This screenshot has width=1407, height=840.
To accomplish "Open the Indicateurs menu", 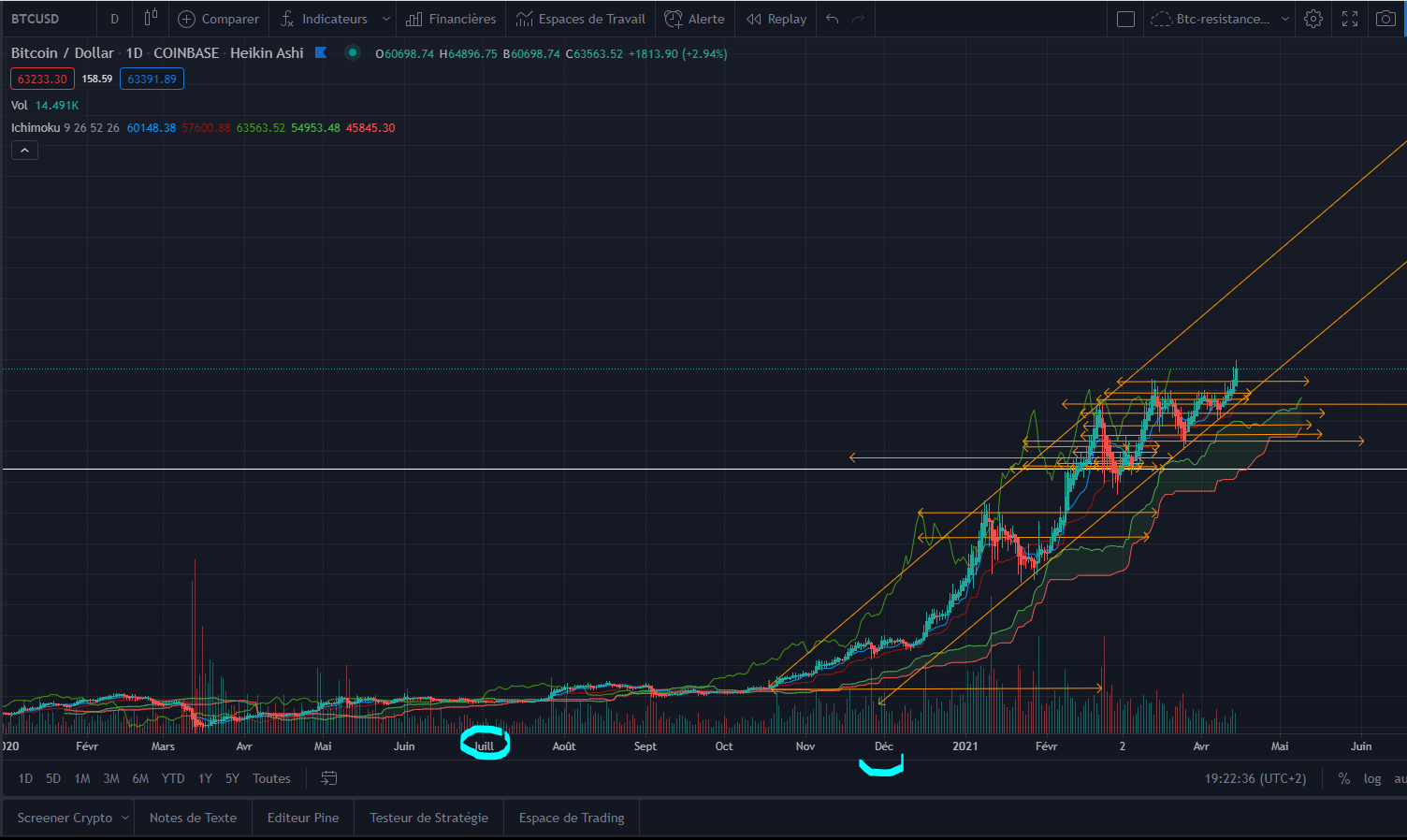I will (324, 19).
